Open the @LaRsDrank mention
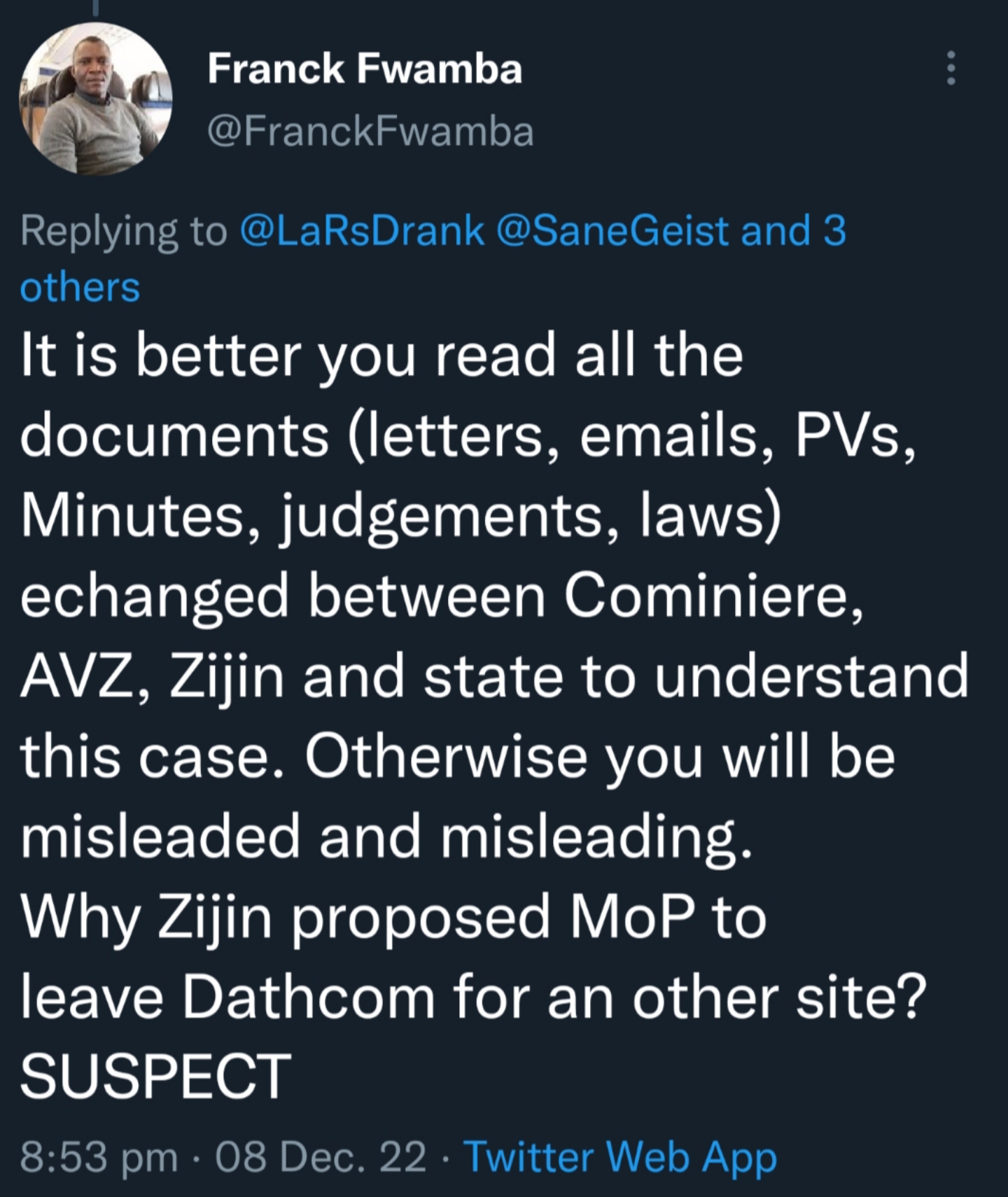 (362, 231)
